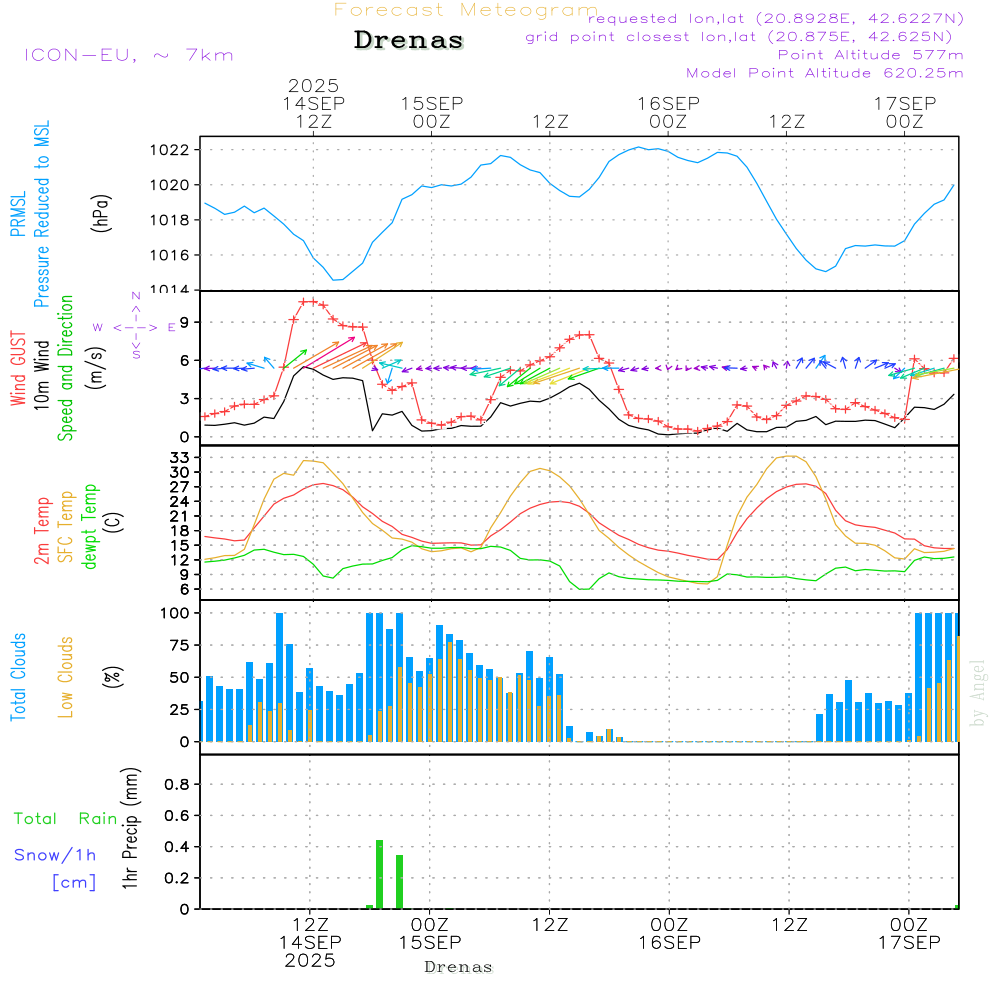
Task: Click the '2m Temp' red legend label
Action: coord(42,531)
